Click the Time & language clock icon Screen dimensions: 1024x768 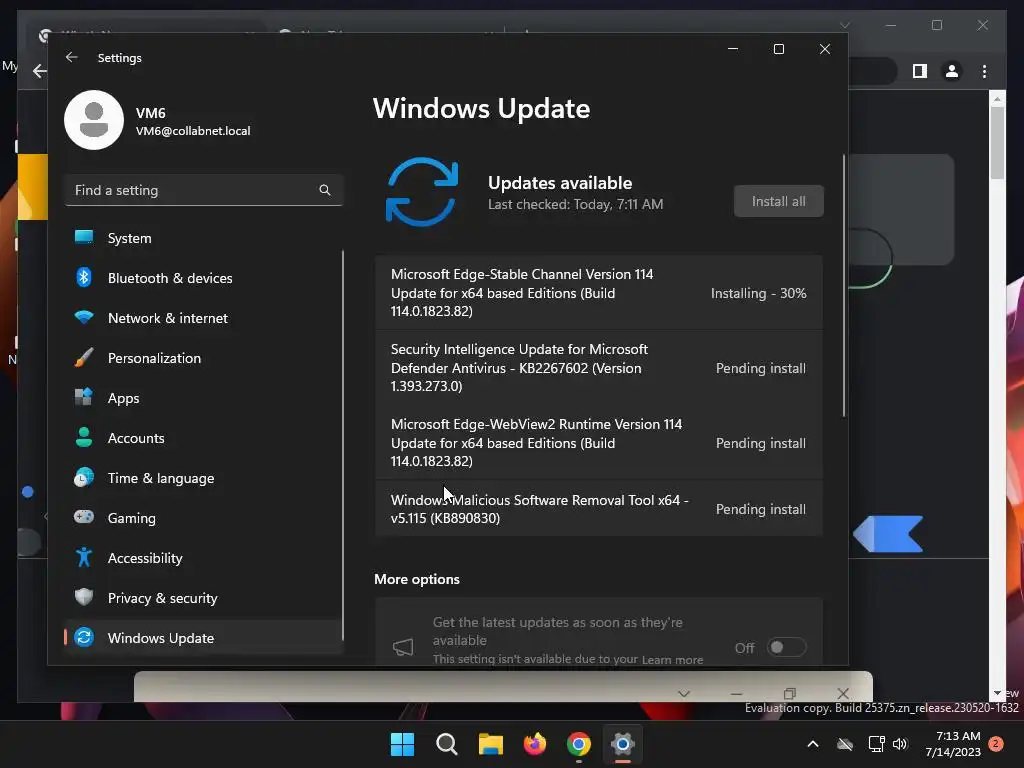(84, 478)
